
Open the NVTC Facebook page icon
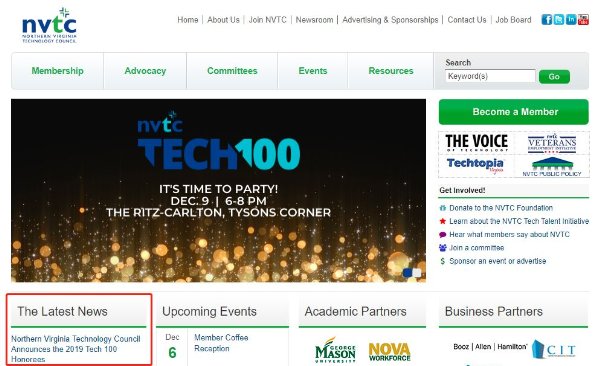(x=546, y=20)
